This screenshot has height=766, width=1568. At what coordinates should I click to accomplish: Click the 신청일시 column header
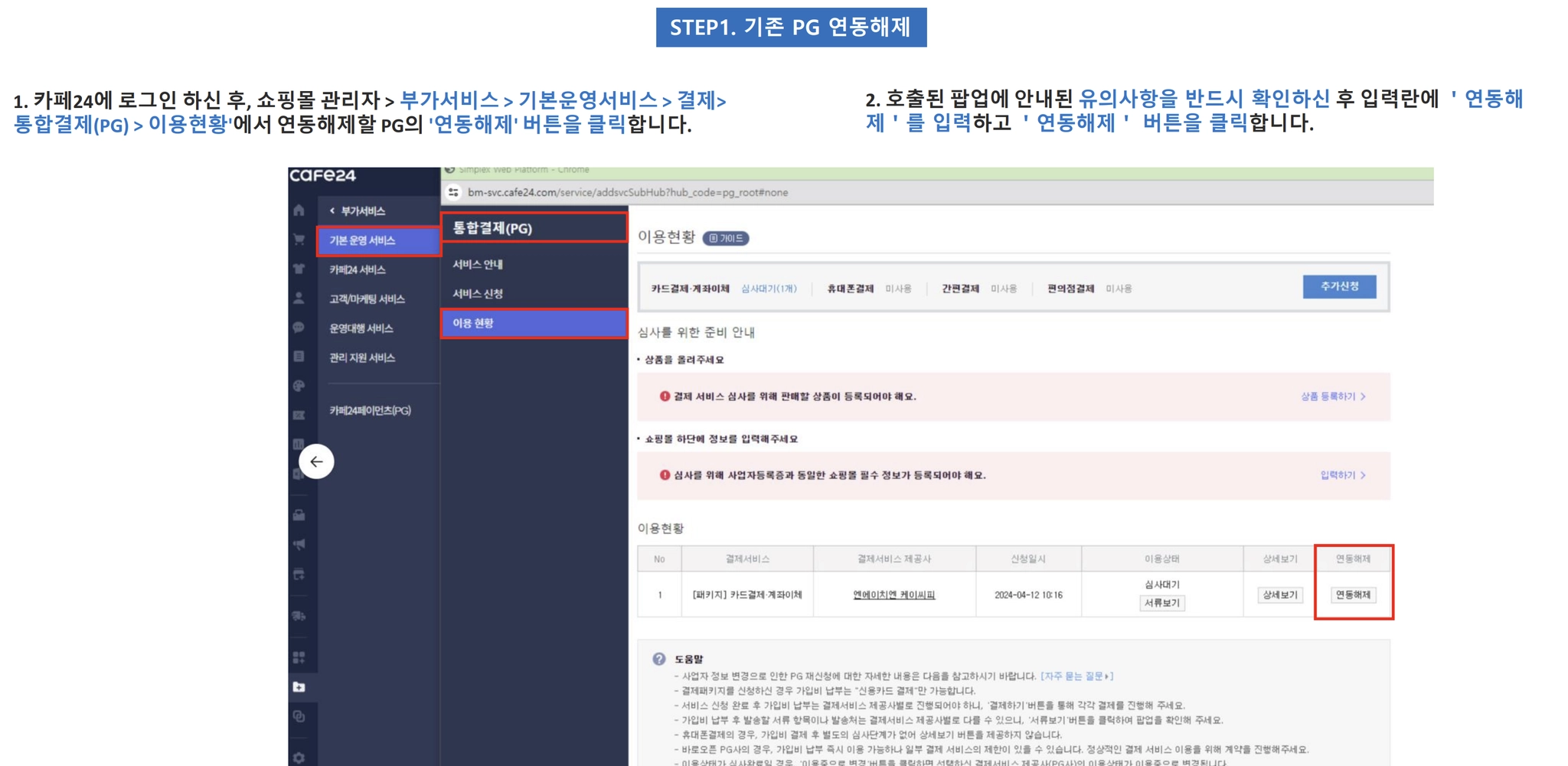[1028, 559]
